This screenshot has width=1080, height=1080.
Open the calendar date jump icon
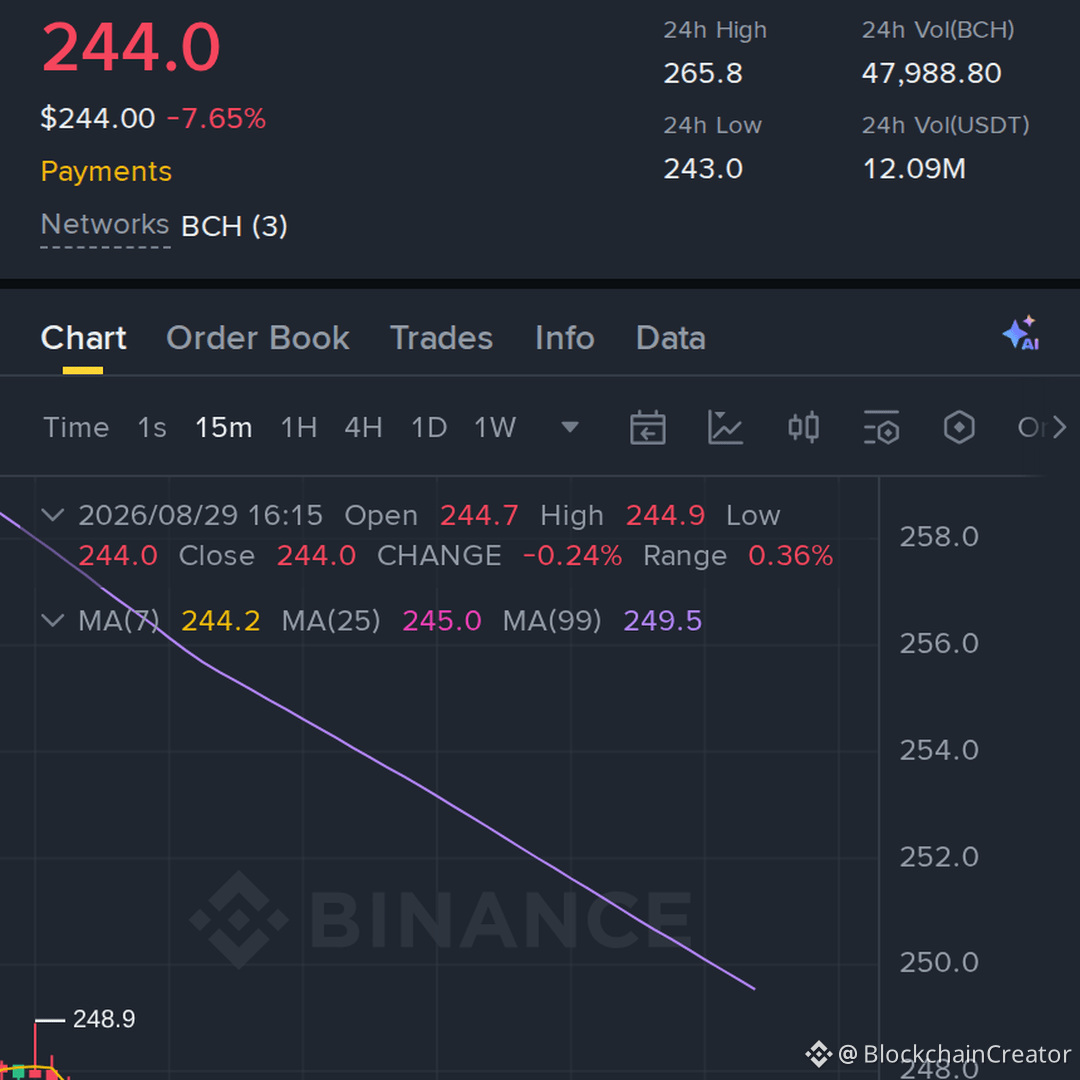coord(647,428)
